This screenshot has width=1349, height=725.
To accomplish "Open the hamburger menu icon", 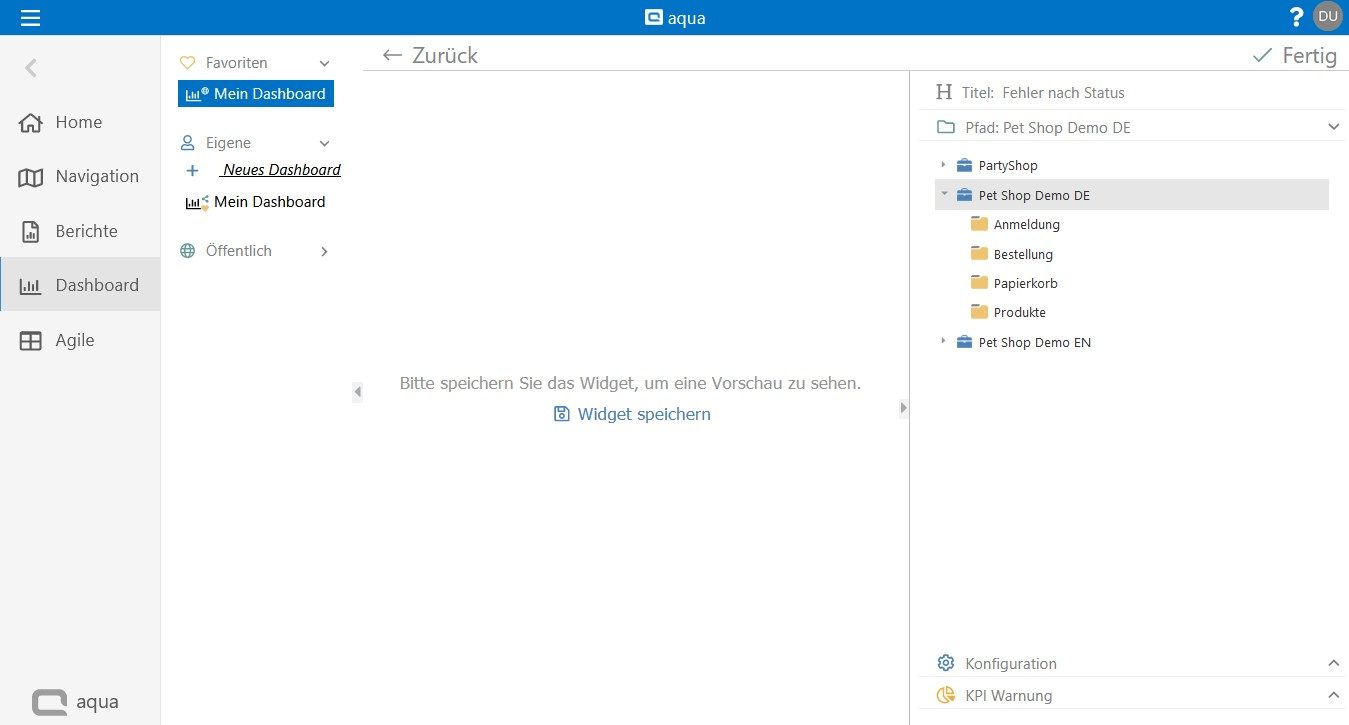I will coord(30,17).
